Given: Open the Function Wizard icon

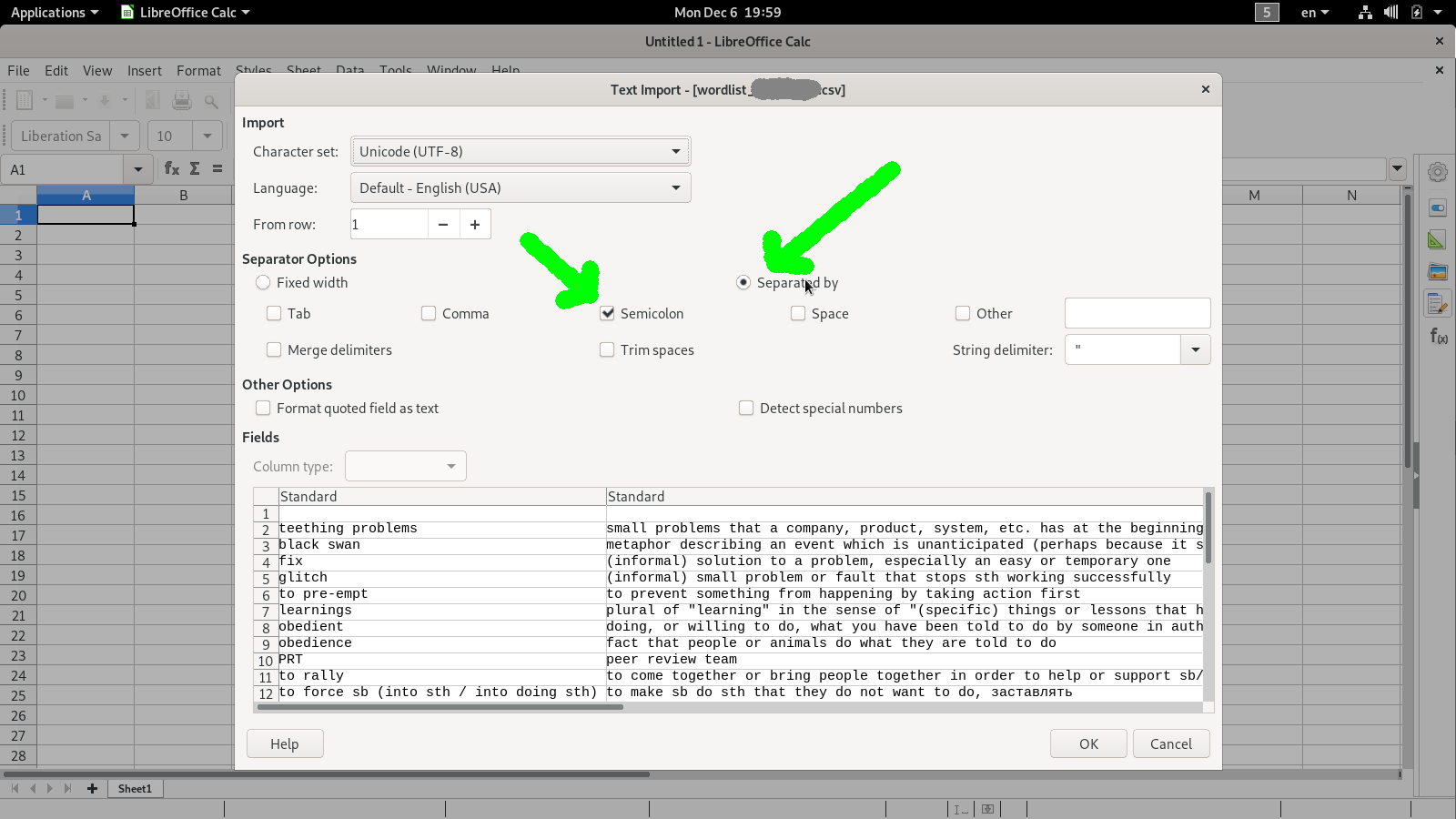Looking at the screenshot, I should point(171,168).
